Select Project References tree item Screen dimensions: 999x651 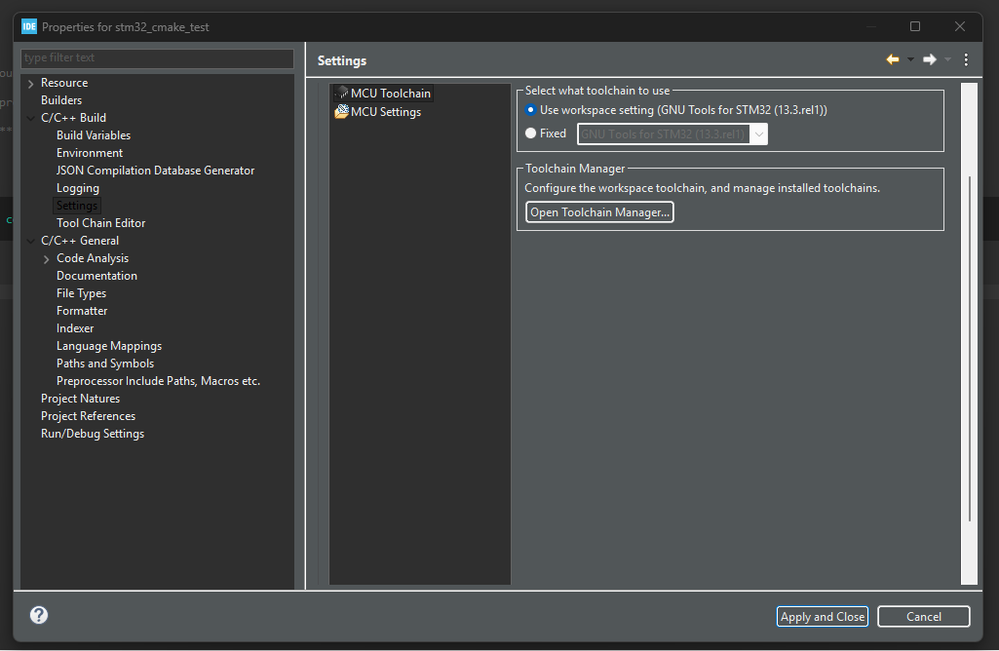point(88,416)
